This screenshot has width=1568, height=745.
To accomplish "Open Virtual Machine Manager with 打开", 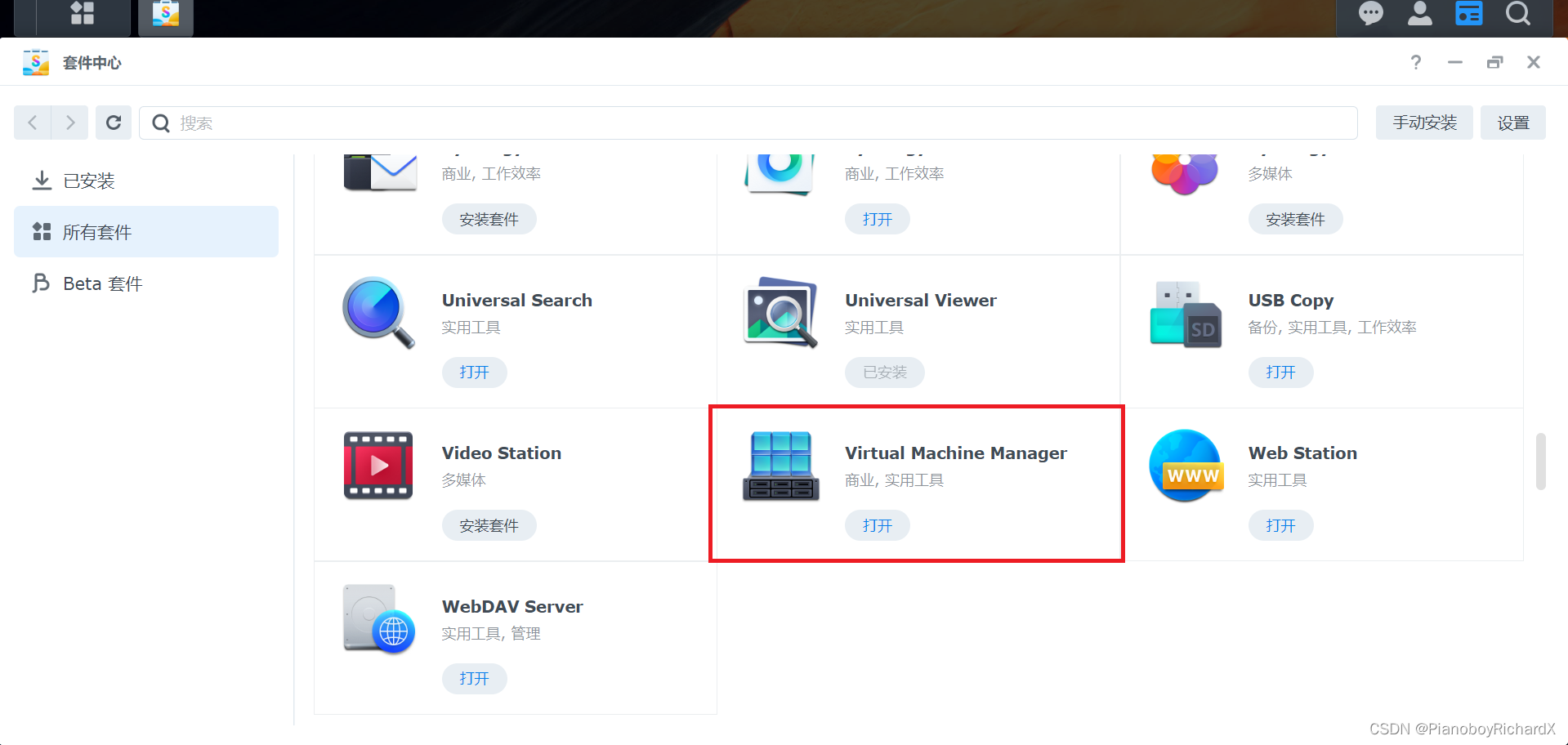I will 878,525.
